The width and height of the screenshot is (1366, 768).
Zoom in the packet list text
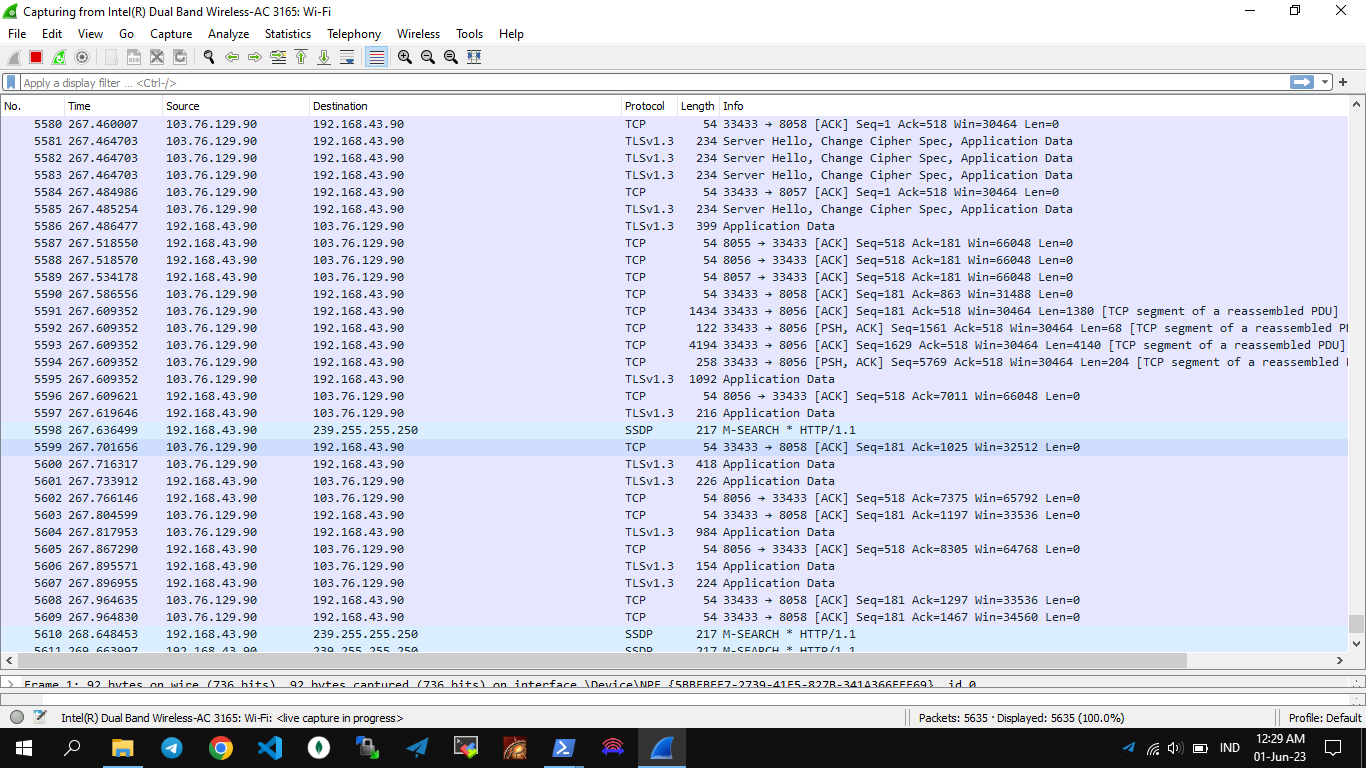point(404,57)
